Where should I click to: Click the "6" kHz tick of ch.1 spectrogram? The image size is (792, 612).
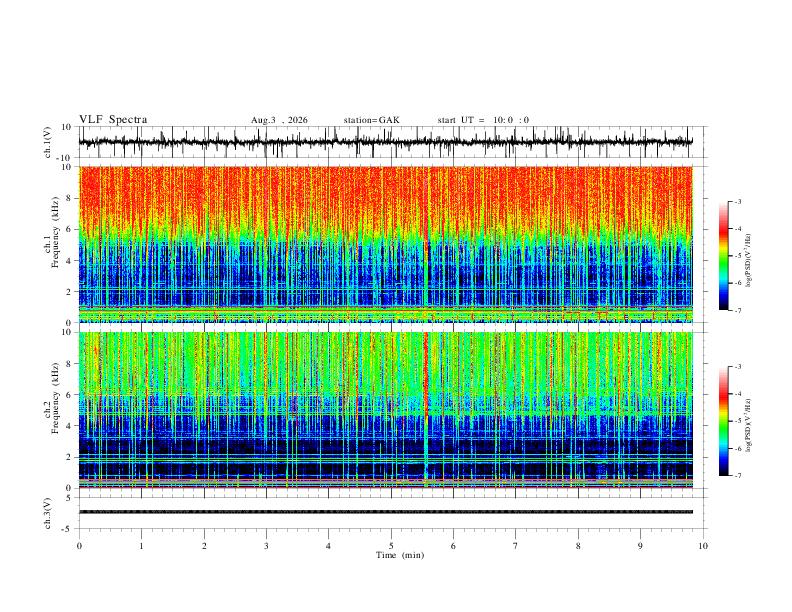click(70, 229)
